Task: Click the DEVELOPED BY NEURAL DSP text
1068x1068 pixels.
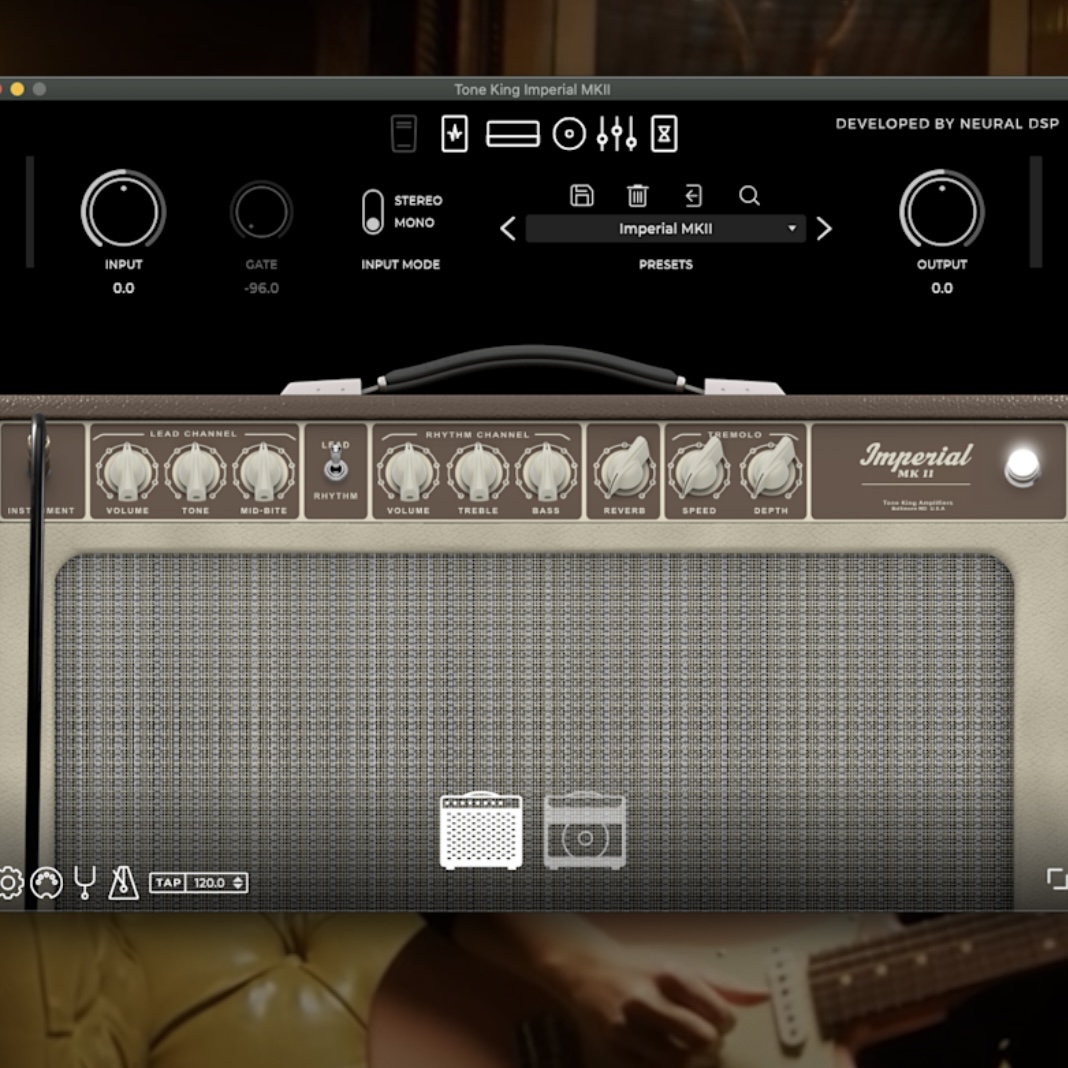Action: (x=947, y=124)
